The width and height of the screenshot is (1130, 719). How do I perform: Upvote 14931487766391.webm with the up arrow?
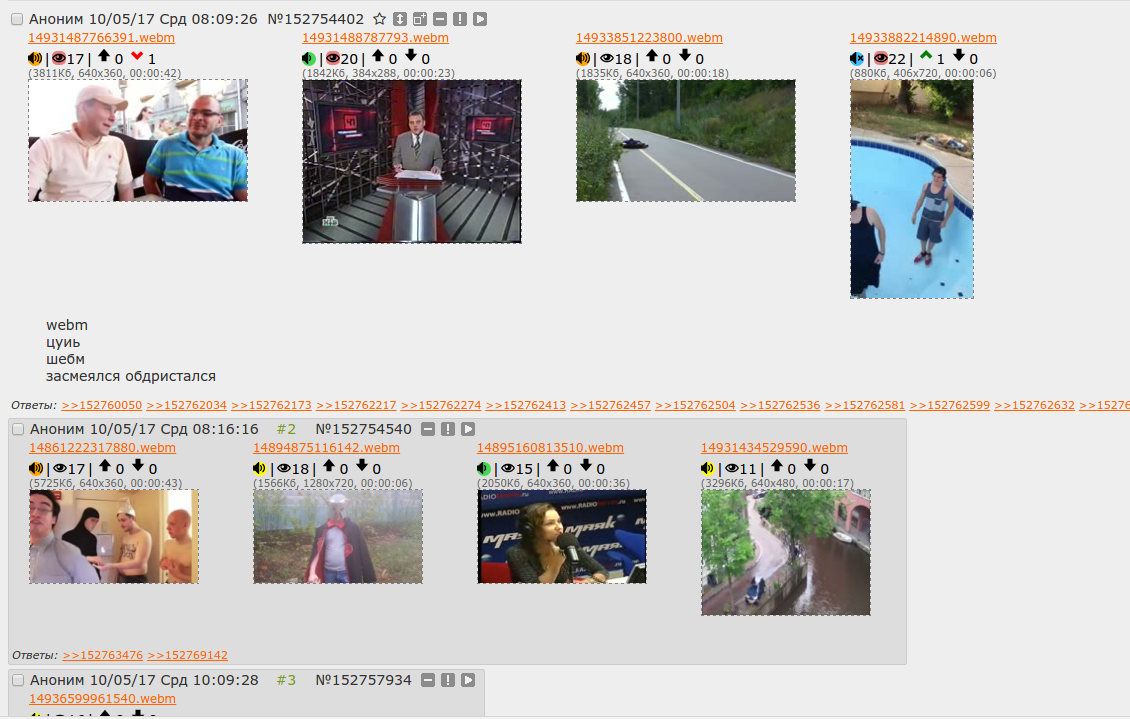[104, 56]
